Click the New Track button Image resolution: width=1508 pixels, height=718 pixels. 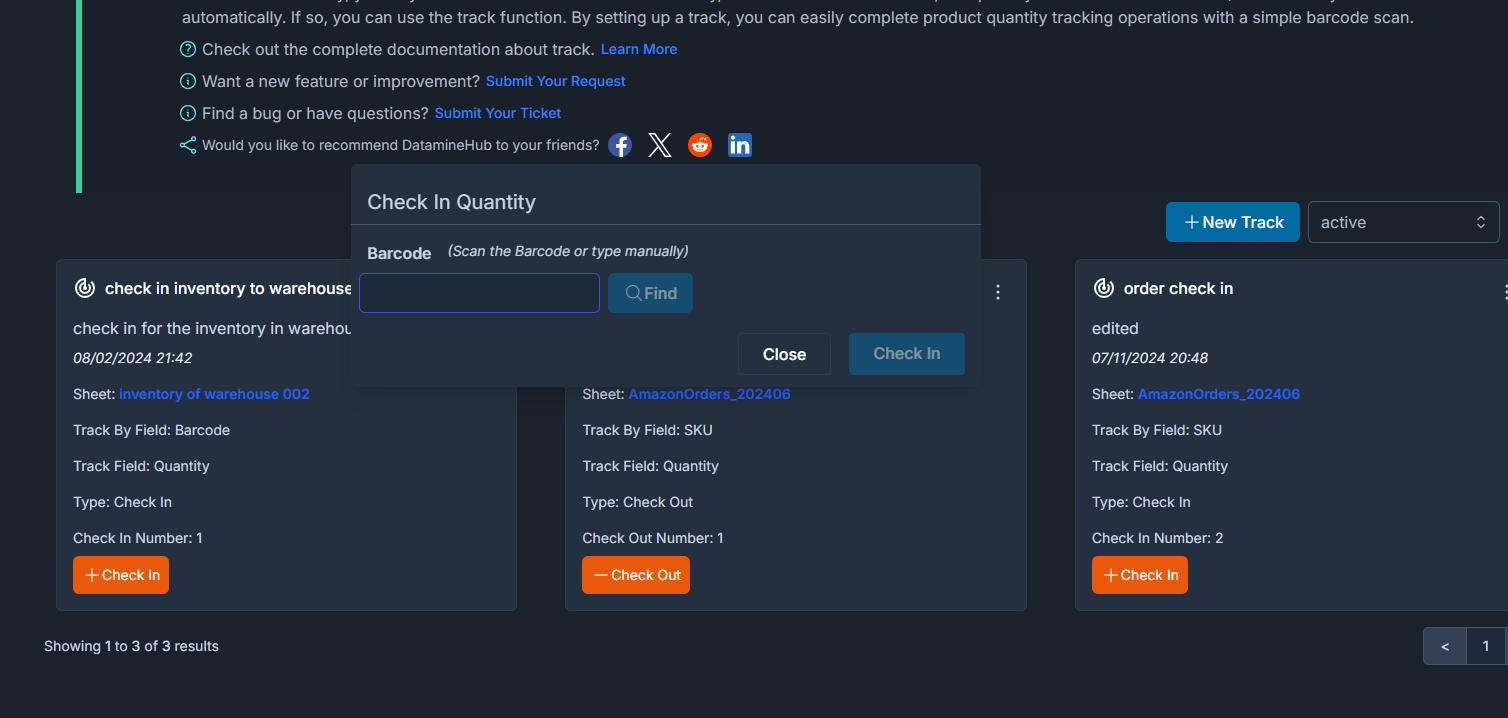pos(1233,222)
